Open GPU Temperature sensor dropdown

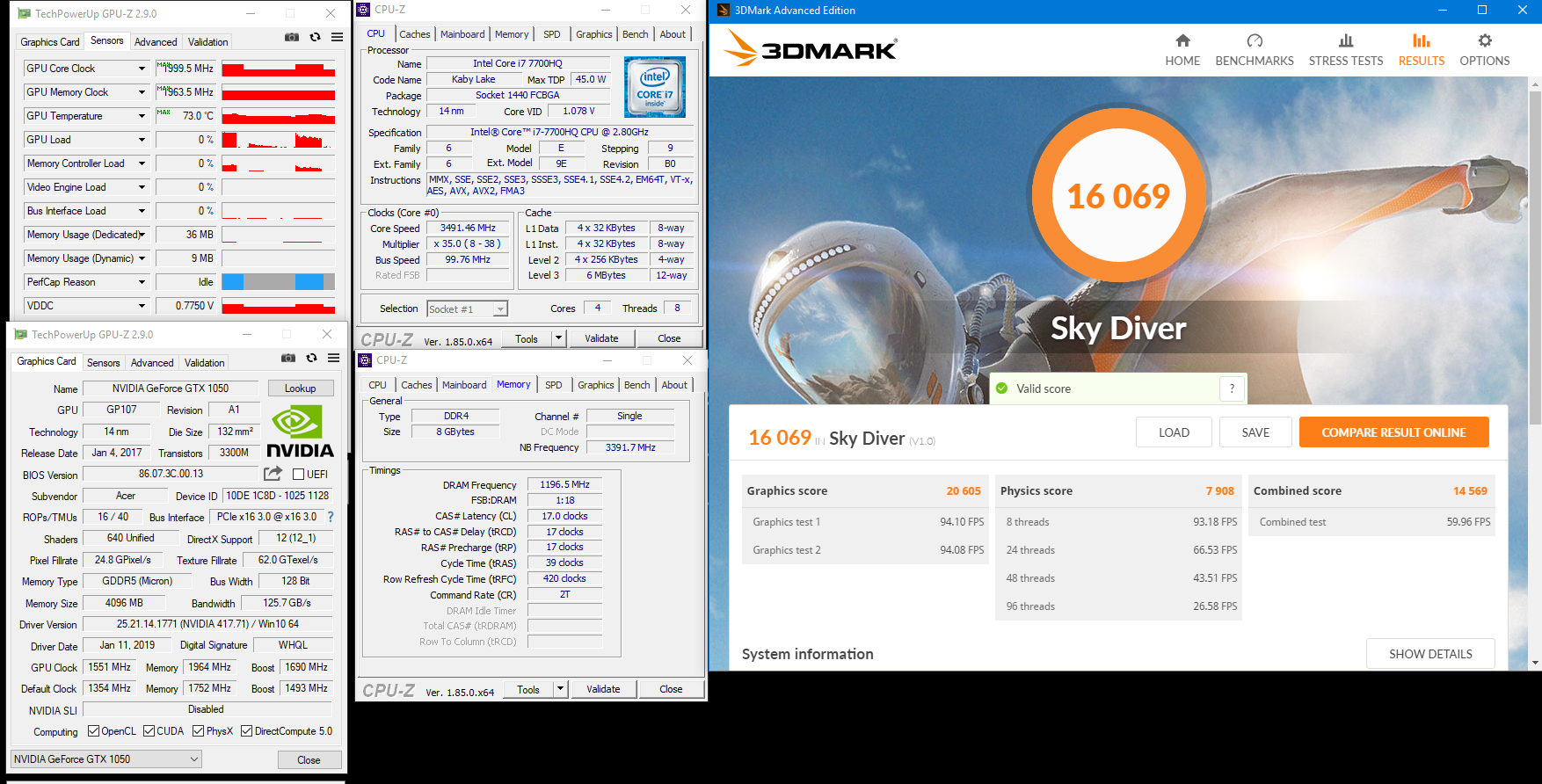coord(142,116)
